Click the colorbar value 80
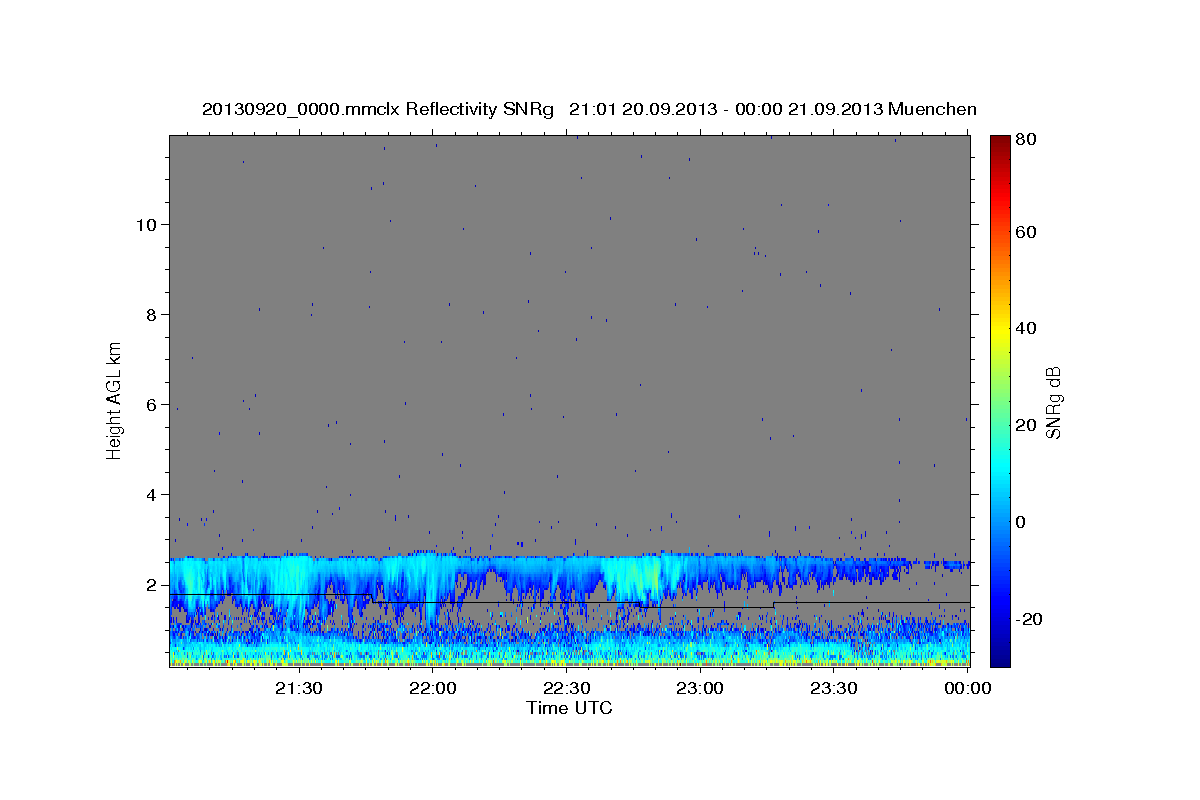1200x800 pixels. point(1028,140)
